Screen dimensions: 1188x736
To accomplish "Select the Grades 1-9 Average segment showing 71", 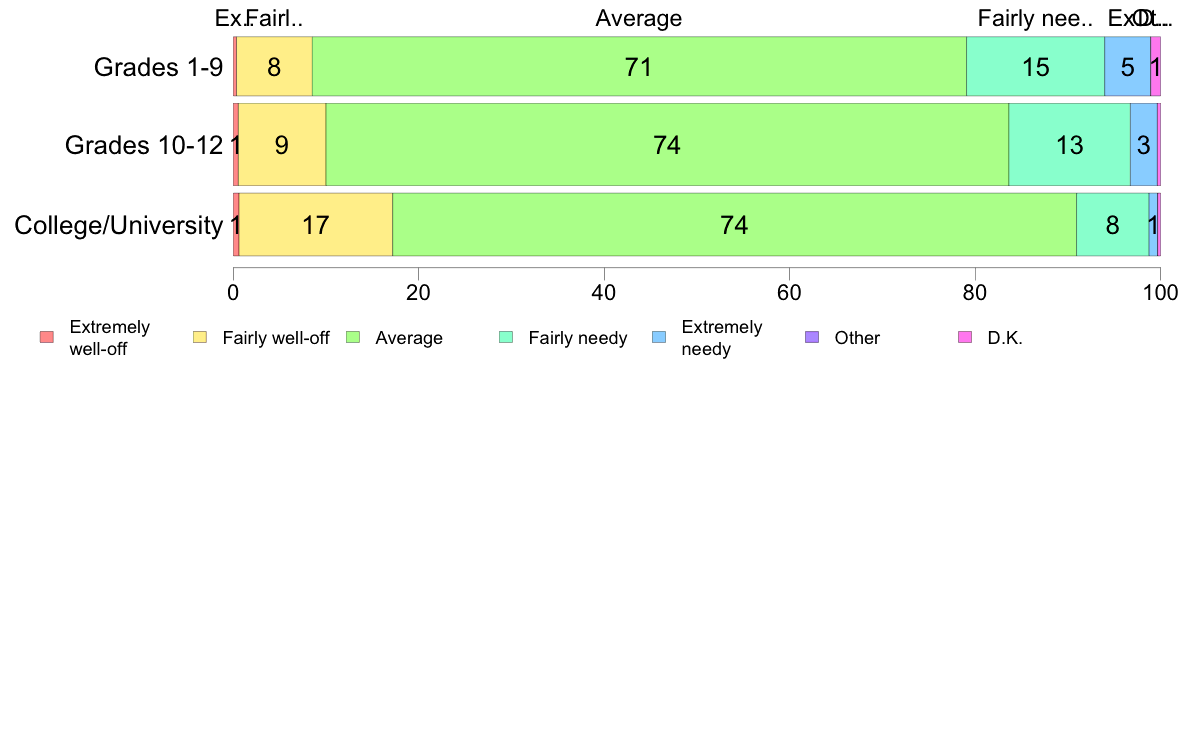I will coord(639,66).
